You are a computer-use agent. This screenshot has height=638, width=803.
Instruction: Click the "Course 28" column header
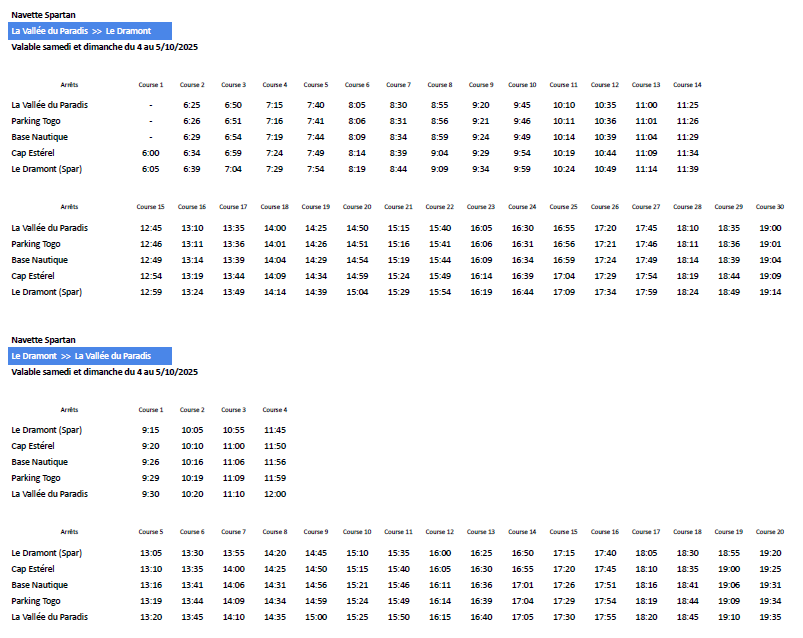(687, 207)
